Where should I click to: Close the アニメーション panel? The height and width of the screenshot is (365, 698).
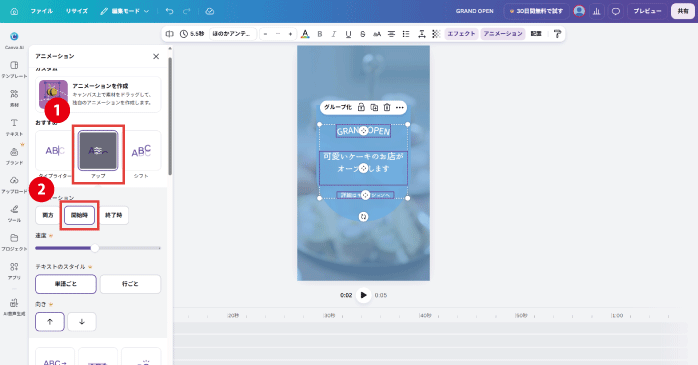coord(156,56)
